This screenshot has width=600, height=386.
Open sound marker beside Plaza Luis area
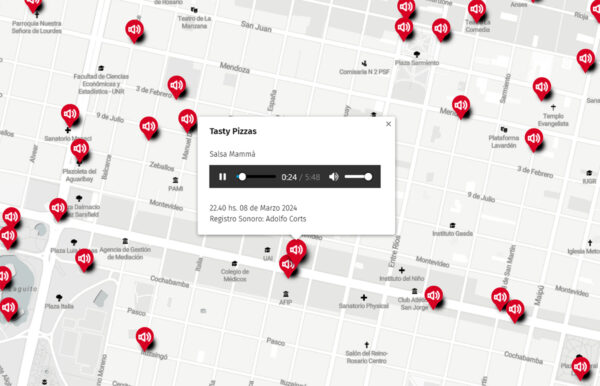[85, 260]
